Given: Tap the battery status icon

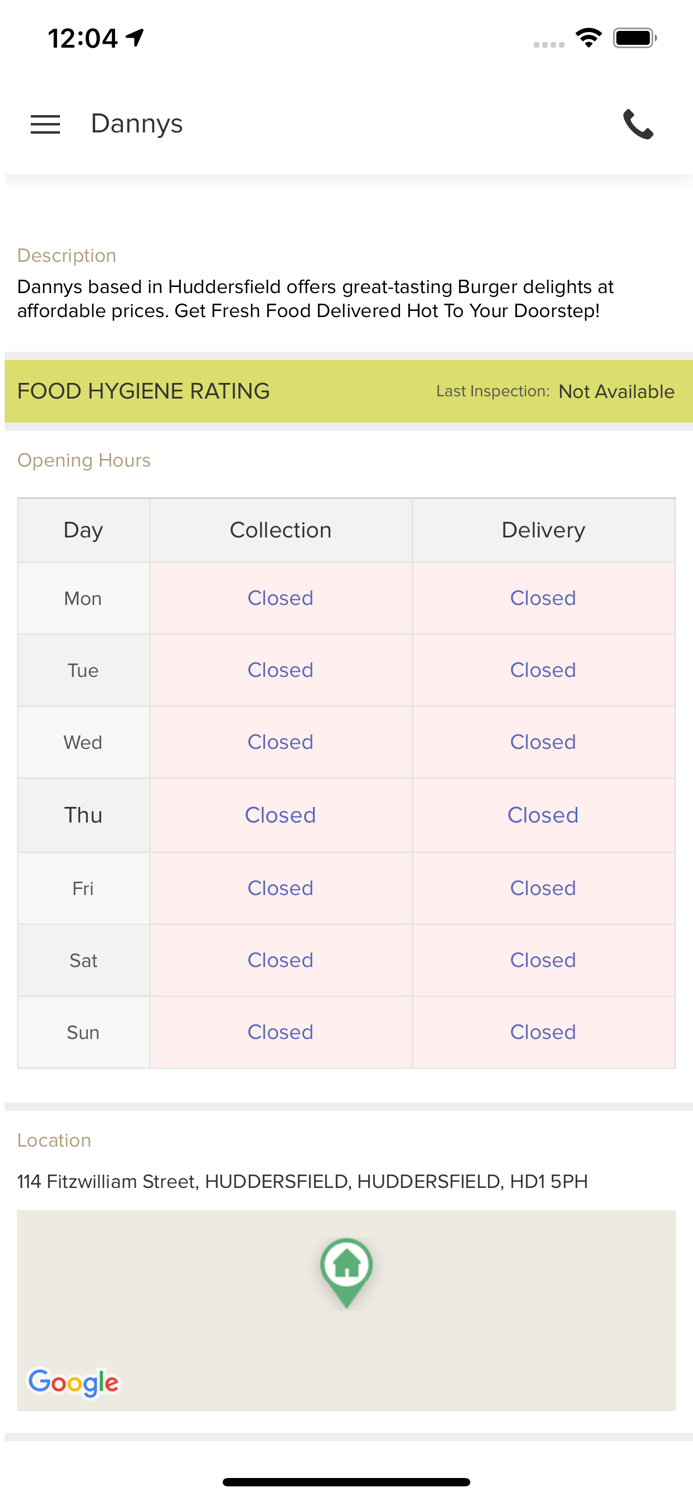Looking at the screenshot, I should [x=634, y=38].
